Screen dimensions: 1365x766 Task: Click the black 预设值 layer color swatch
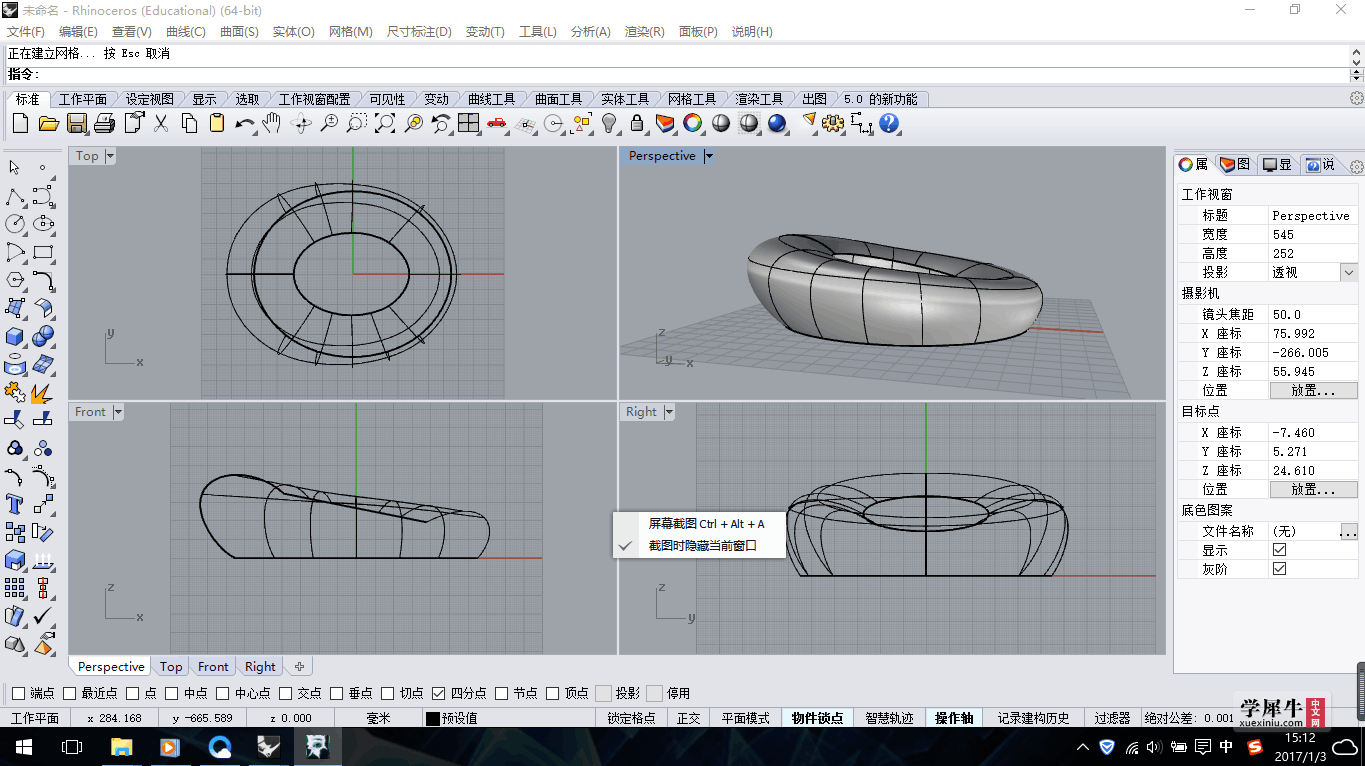pyautogui.click(x=432, y=719)
